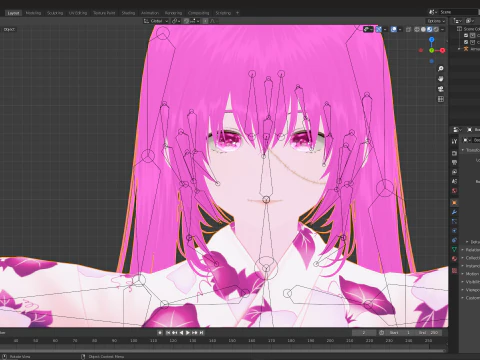Screen dimensions: 480x360
Task: Open gizmo settings dropdown arrow
Action: point(385,29)
